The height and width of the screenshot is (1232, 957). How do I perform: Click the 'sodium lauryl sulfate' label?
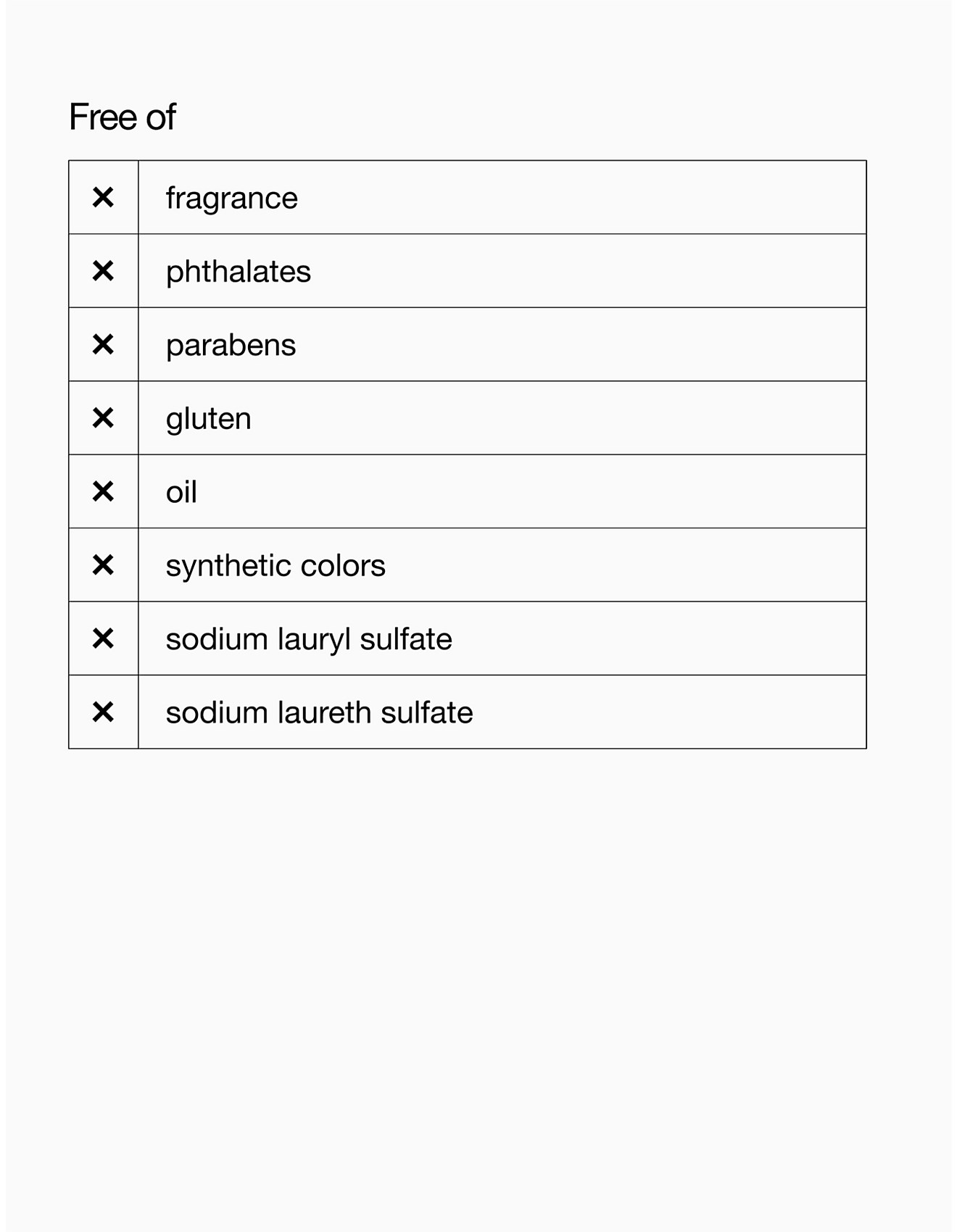coord(308,640)
